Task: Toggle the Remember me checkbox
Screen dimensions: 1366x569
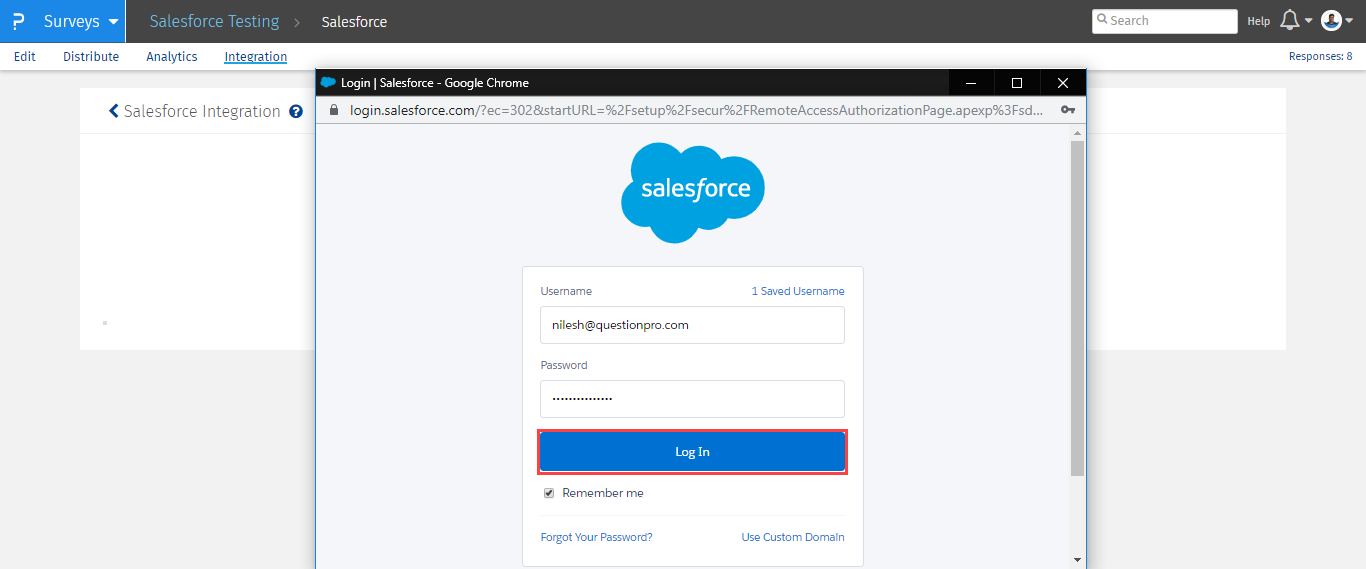Action: point(548,493)
